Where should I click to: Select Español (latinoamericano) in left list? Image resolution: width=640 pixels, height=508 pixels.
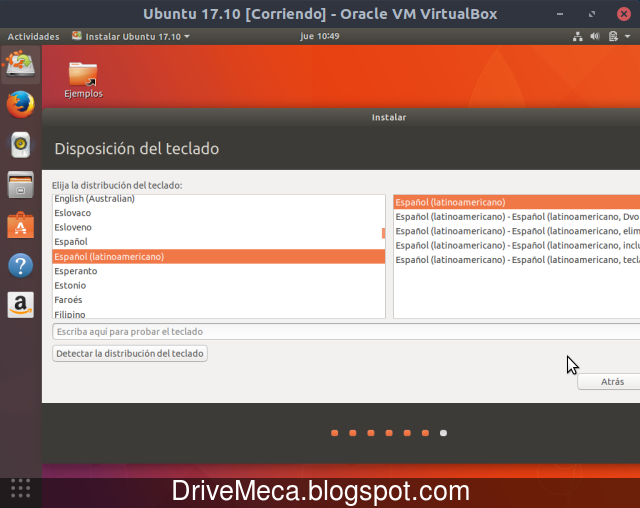219,256
